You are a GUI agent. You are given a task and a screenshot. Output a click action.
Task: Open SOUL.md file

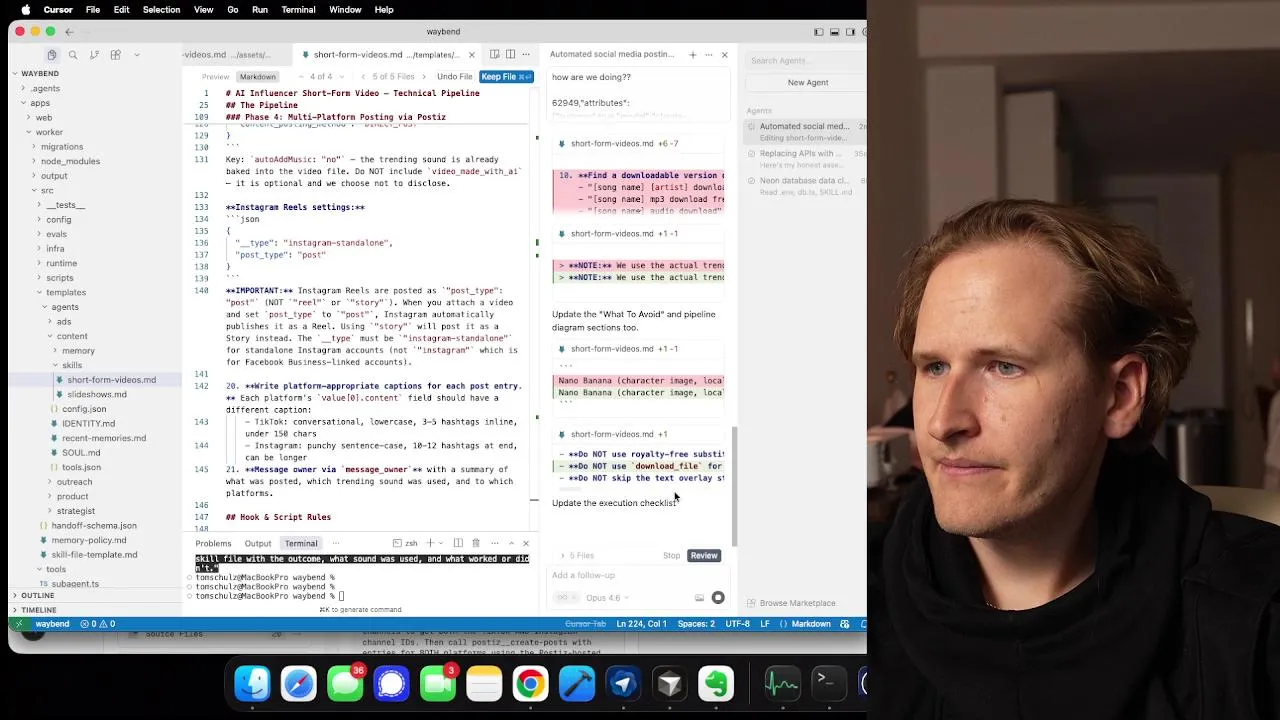(x=81, y=453)
